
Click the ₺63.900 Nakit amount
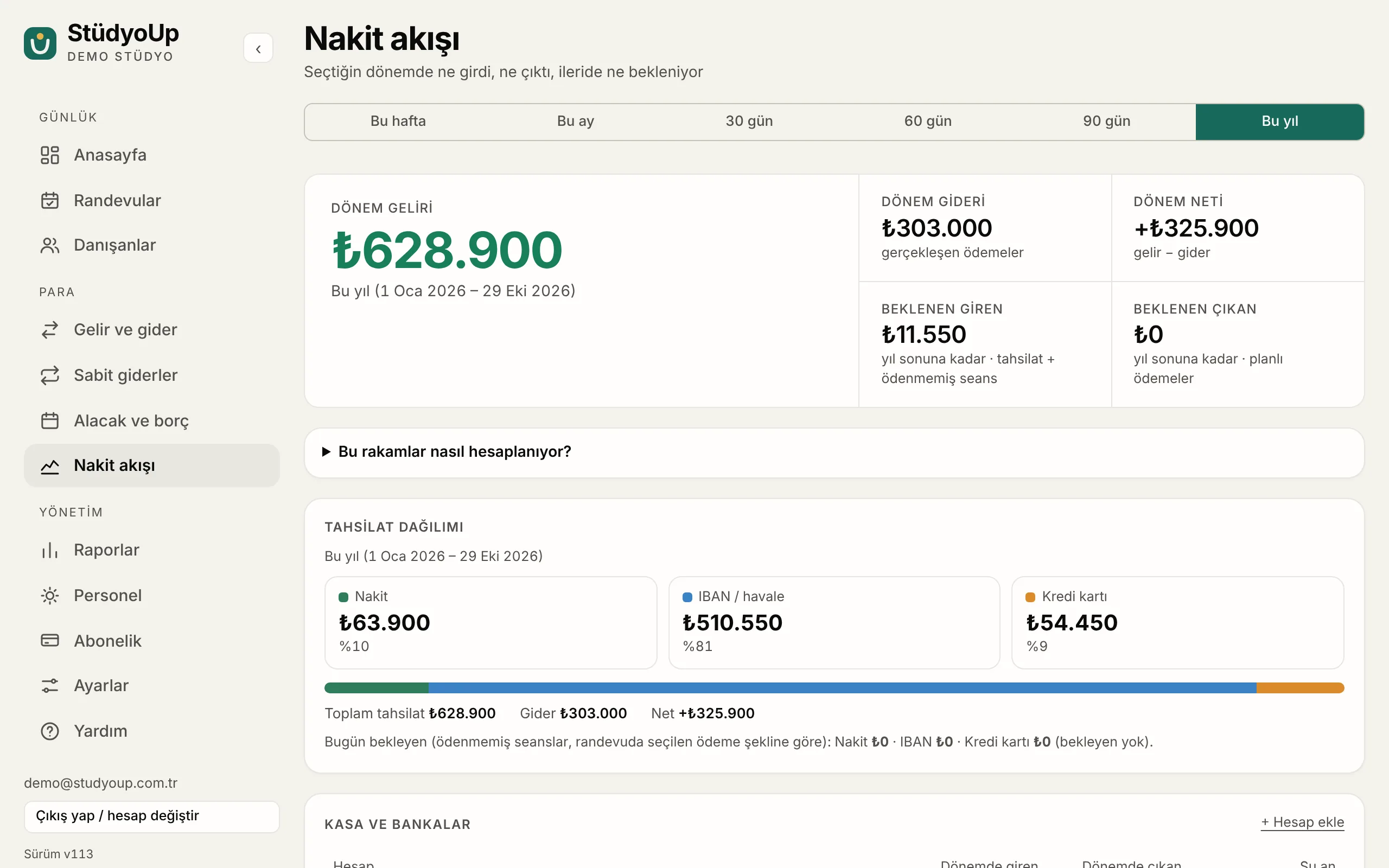click(x=385, y=623)
